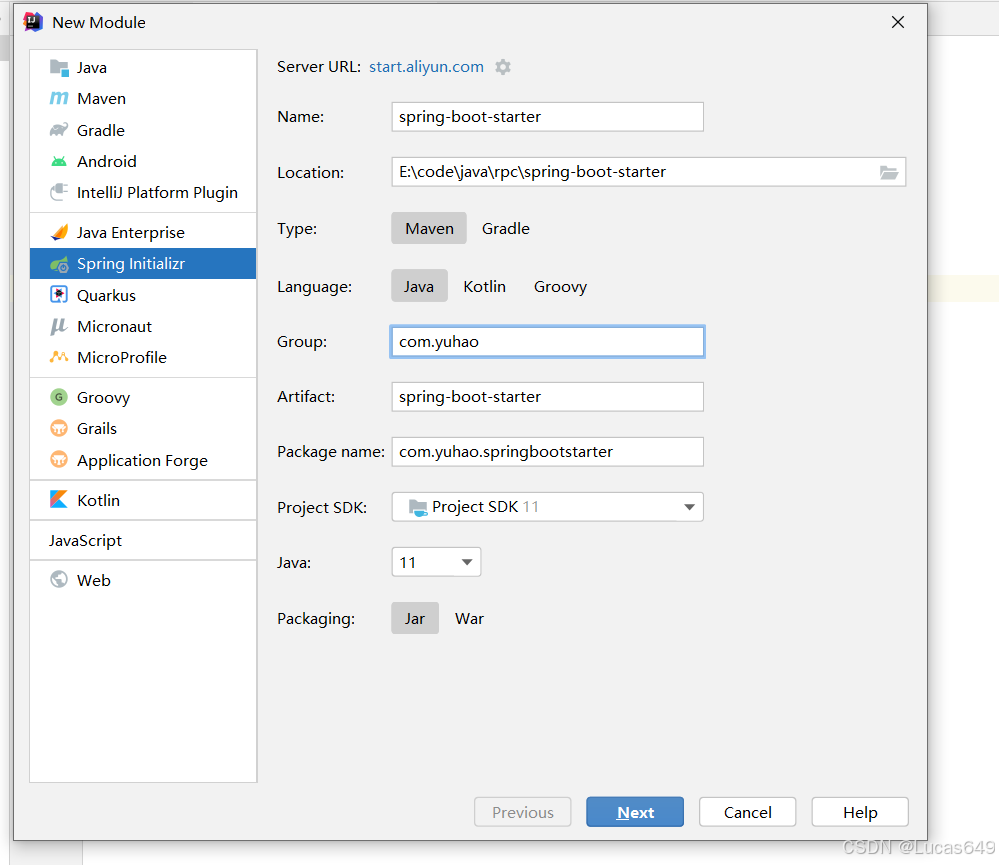999x865 pixels.
Task: Click the Help button
Action: (x=860, y=812)
